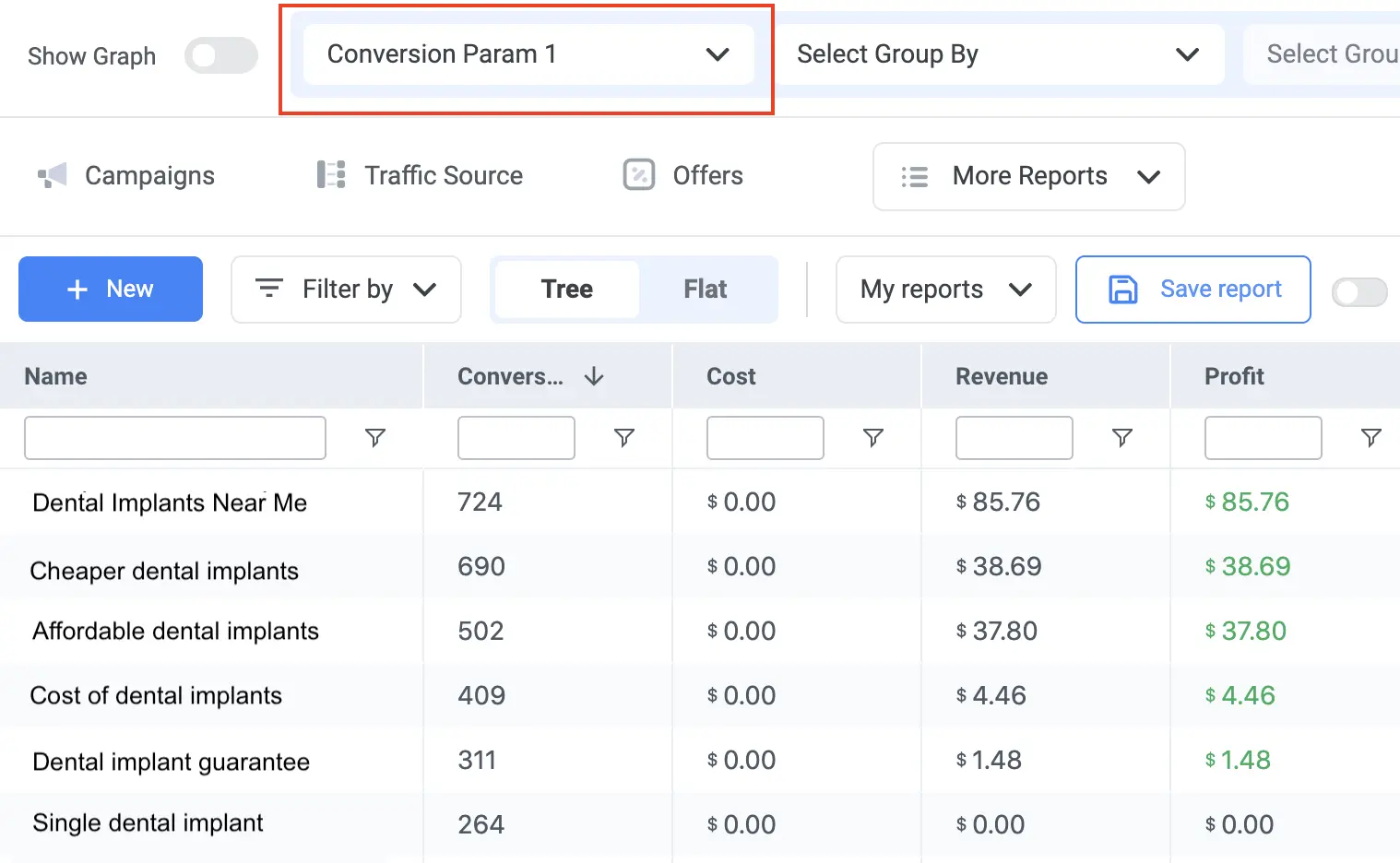1400x863 pixels.
Task: Focus the Cost filter input field
Action: tap(765, 438)
